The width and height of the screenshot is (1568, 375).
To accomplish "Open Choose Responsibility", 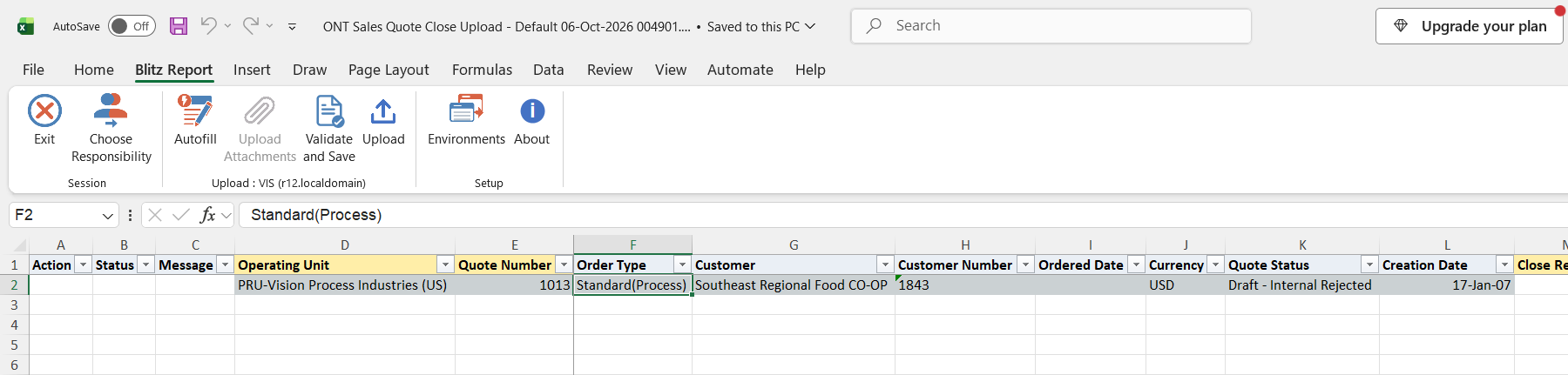I will pyautogui.click(x=111, y=129).
